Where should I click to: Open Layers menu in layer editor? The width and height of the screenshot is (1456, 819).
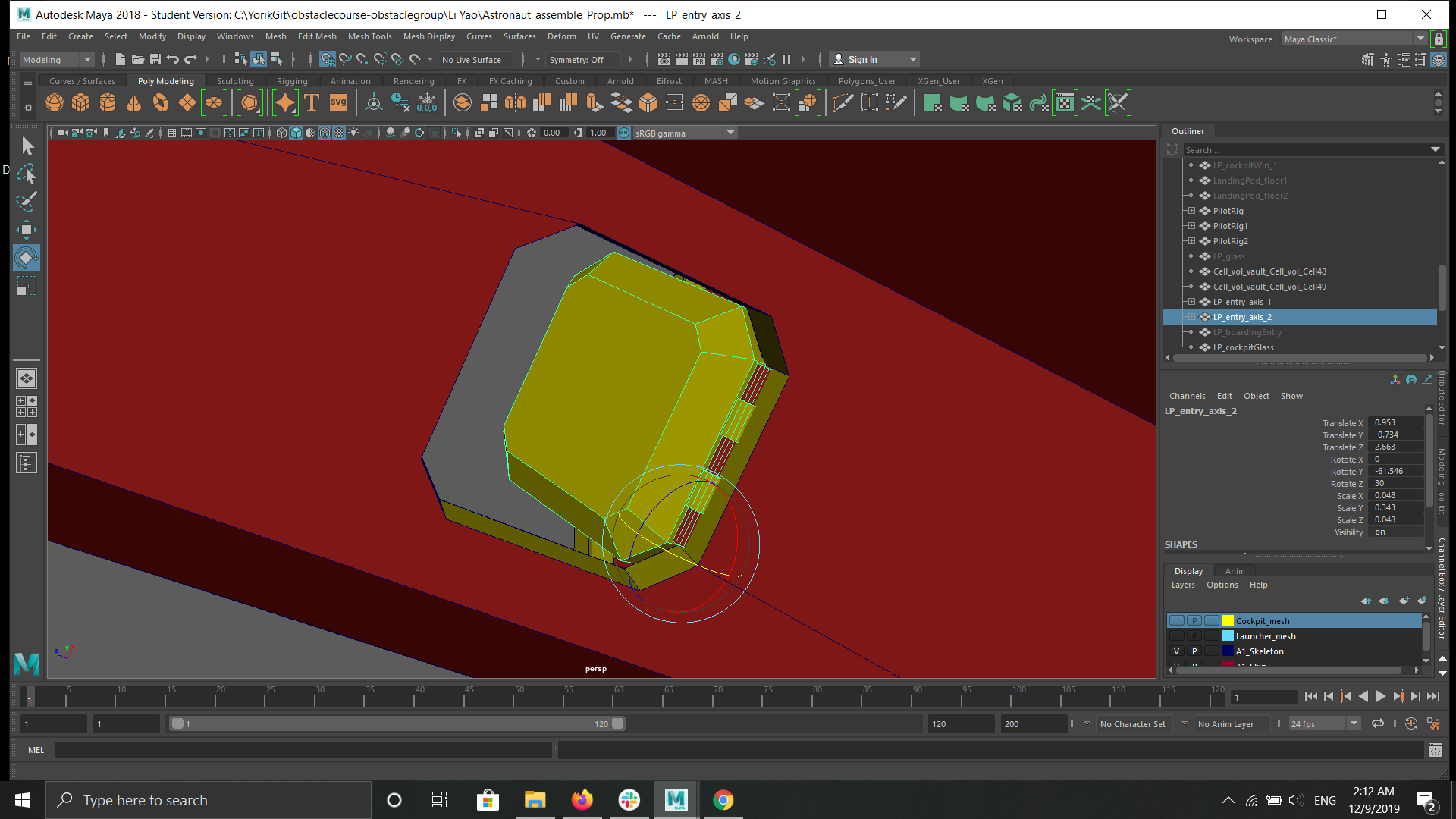[1182, 585]
